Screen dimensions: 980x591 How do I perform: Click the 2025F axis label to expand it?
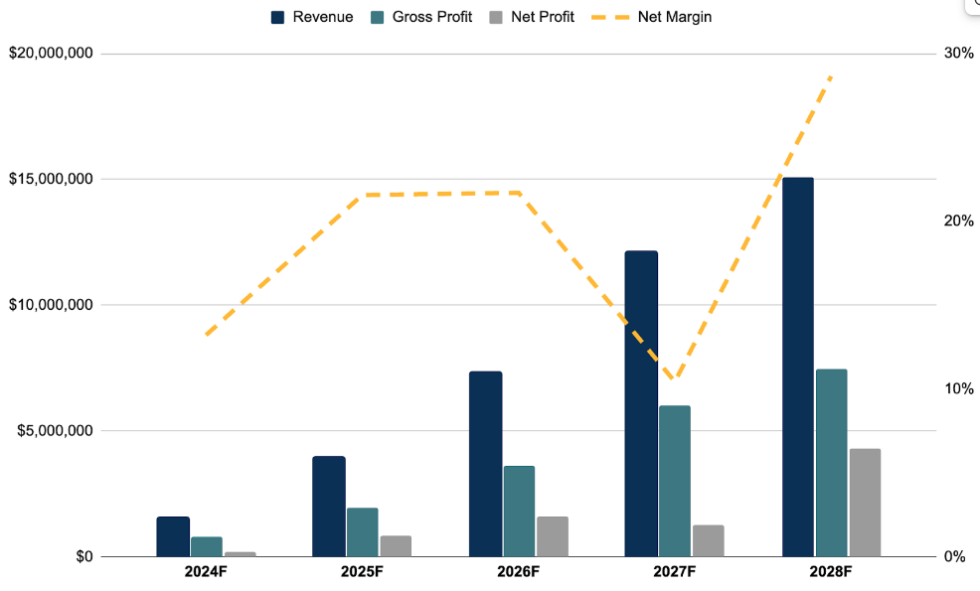point(360,571)
